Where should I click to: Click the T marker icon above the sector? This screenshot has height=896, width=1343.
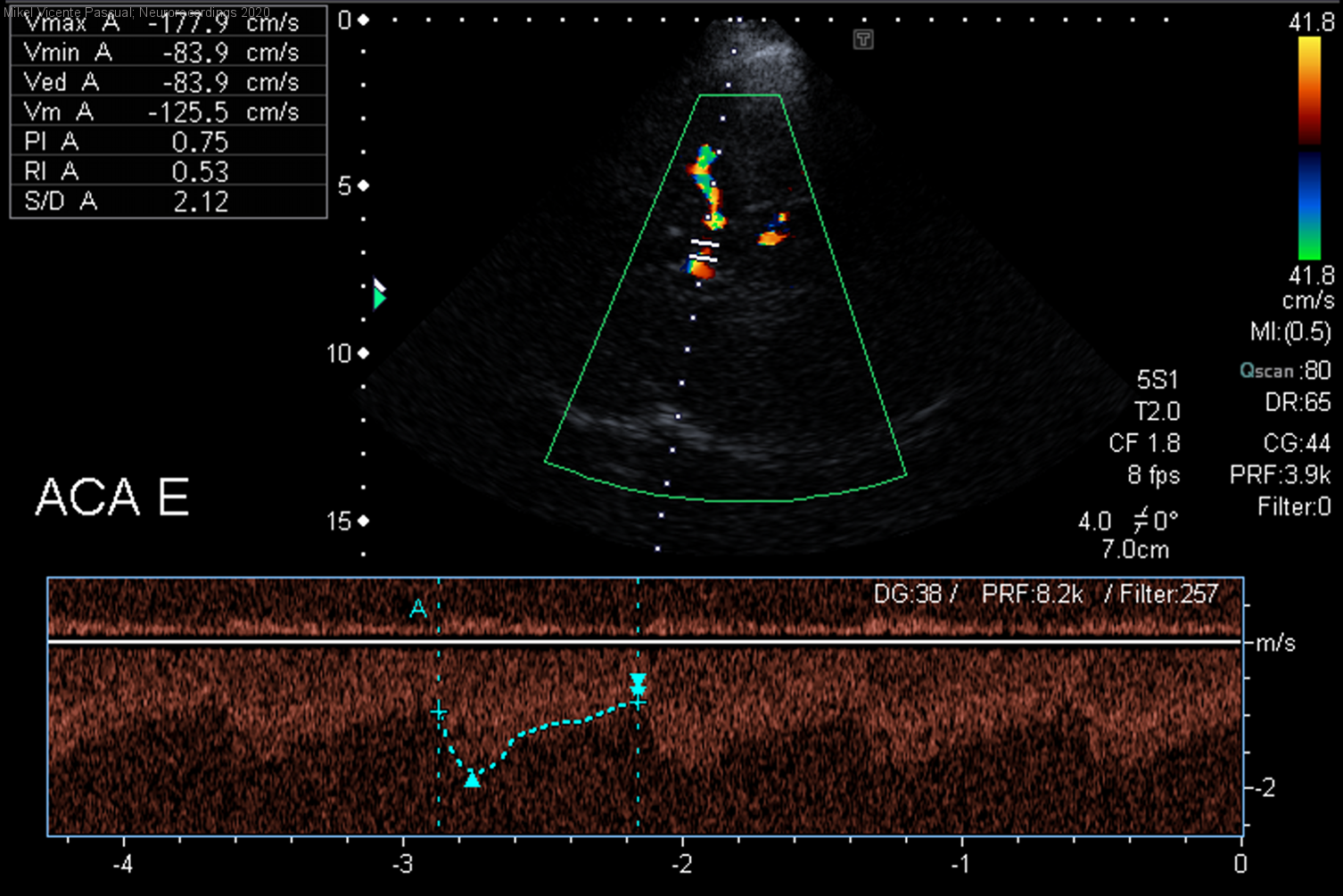pos(863,39)
